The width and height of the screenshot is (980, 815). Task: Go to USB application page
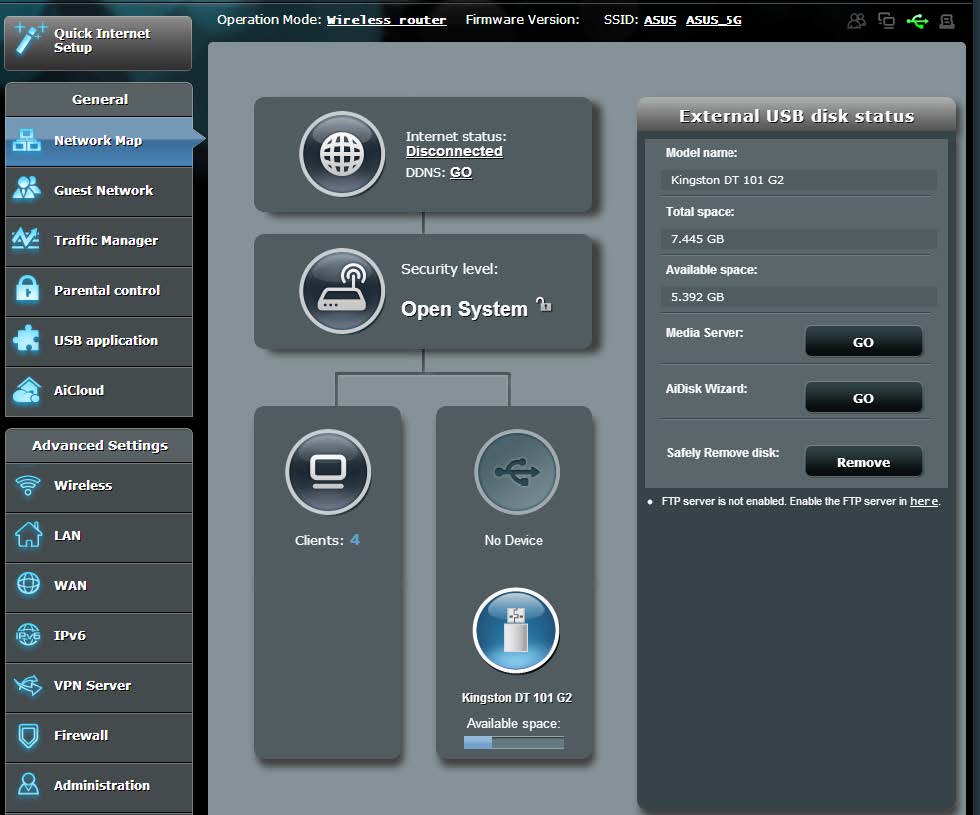(99, 341)
